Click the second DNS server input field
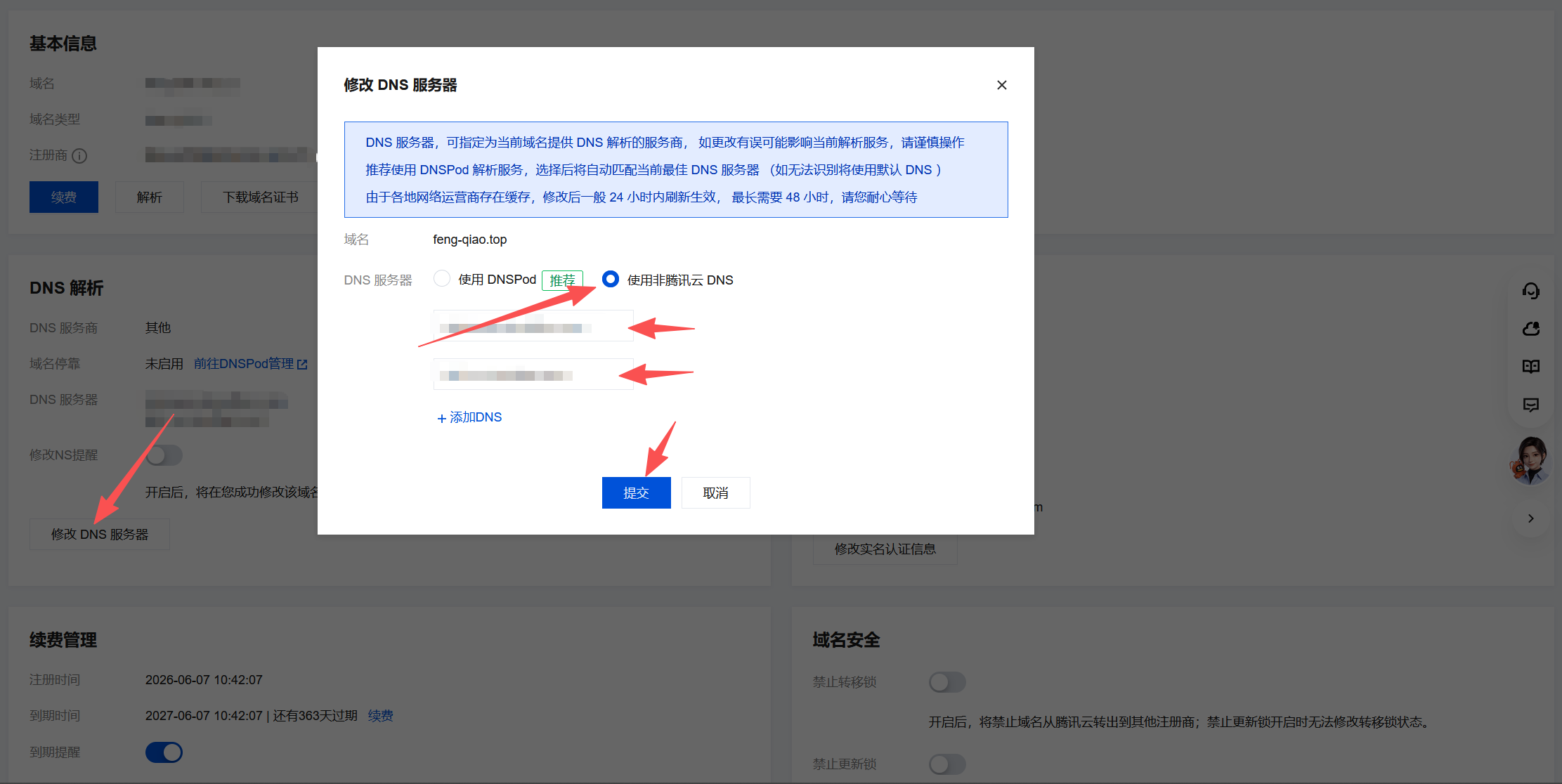The image size is (1562, 784). [533, 374]
